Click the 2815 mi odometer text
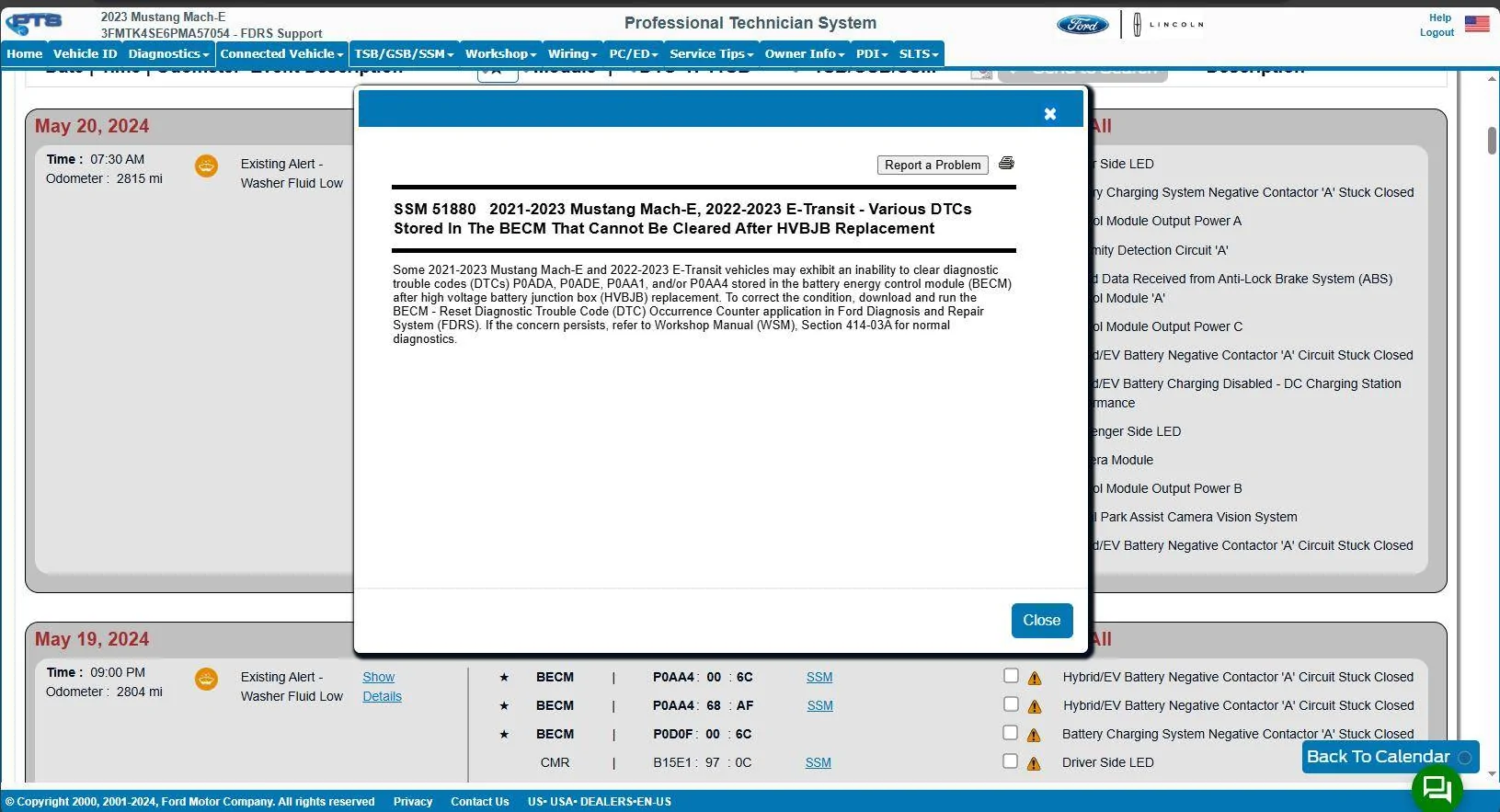The image size is (1500, 812). (x=140, y=178)
